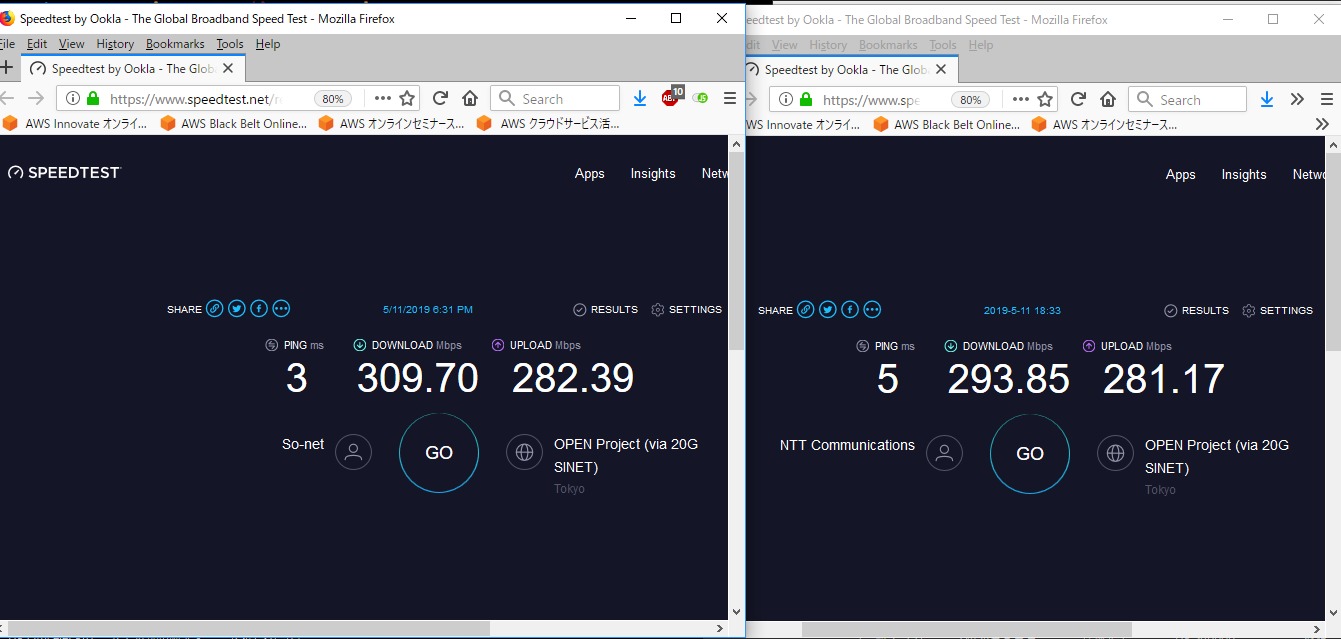Share the result on Twitter in the right window
The height and width of the screenshot is (639, 1341).
(828, 310)
